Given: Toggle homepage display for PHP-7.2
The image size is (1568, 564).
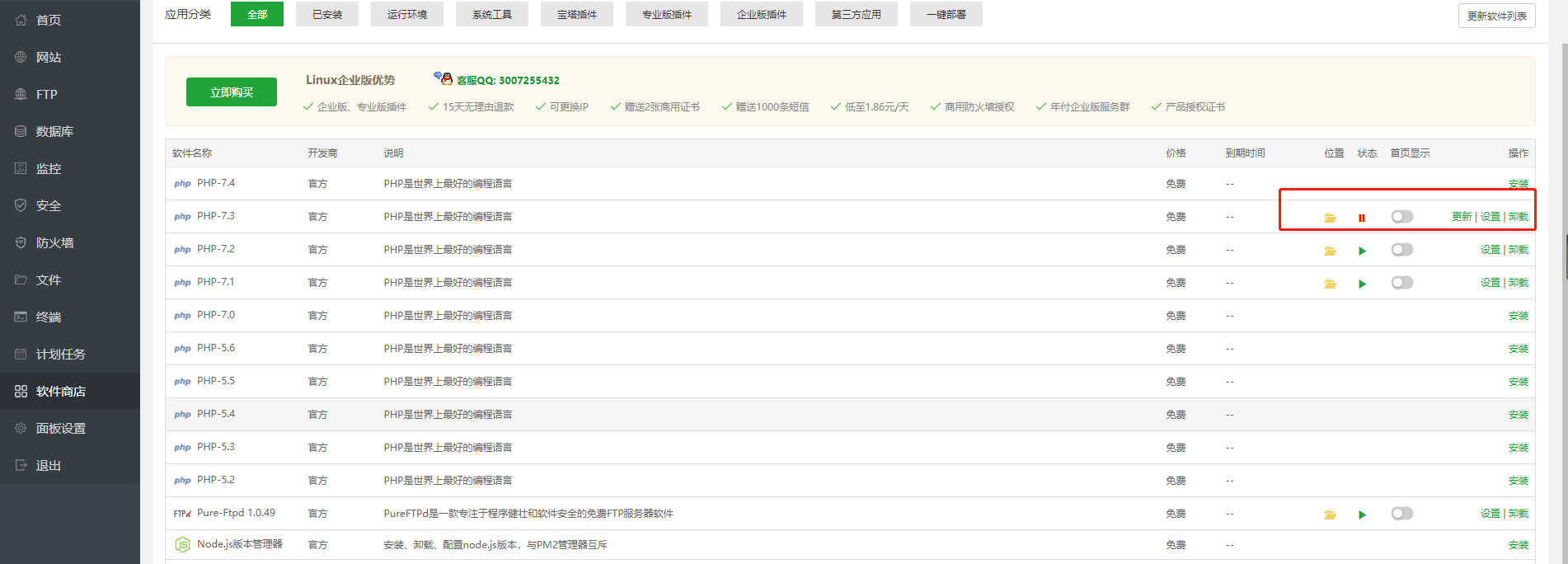Looking at the screenshot, I should pos(1402,249).
